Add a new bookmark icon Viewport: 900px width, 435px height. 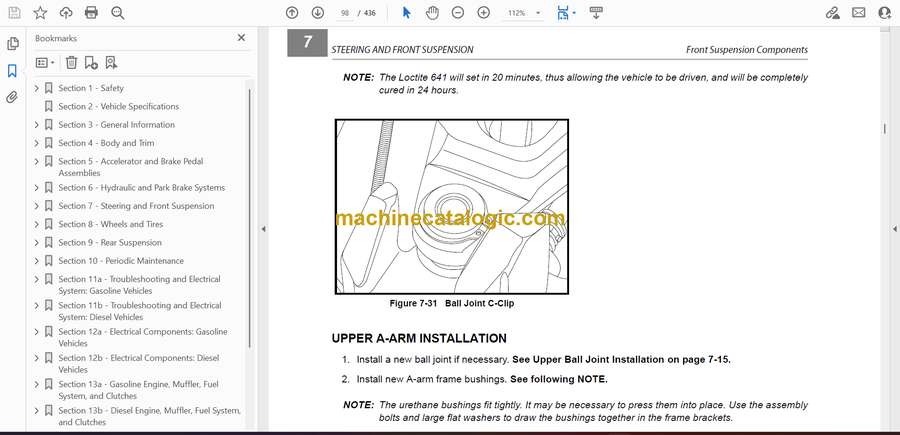tap(91, 63)
